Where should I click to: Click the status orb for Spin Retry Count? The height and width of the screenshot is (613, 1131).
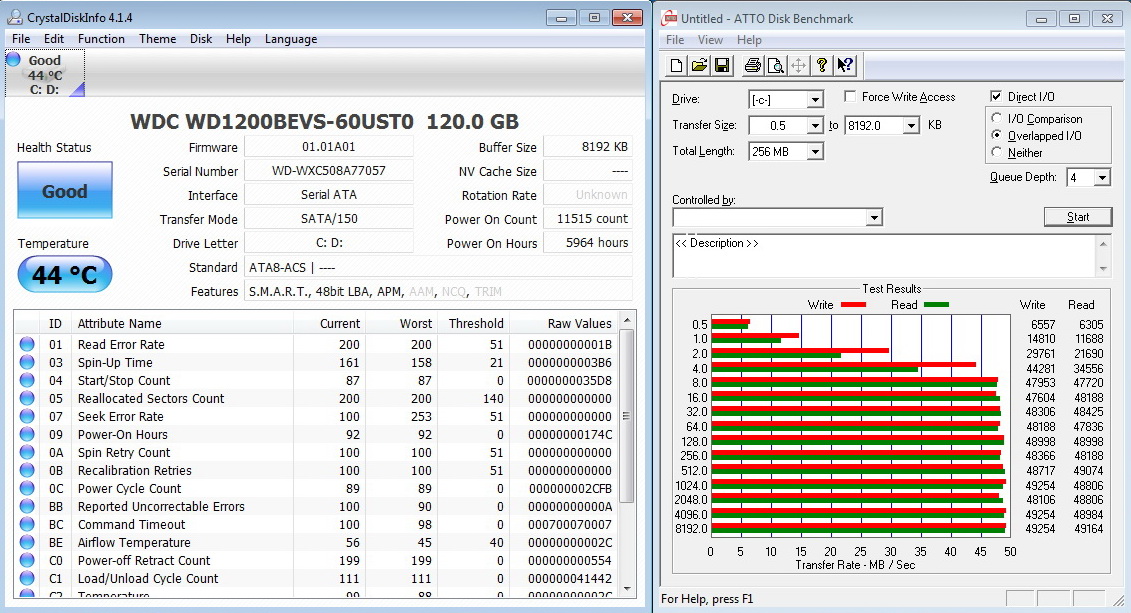(x=27, y=452)
